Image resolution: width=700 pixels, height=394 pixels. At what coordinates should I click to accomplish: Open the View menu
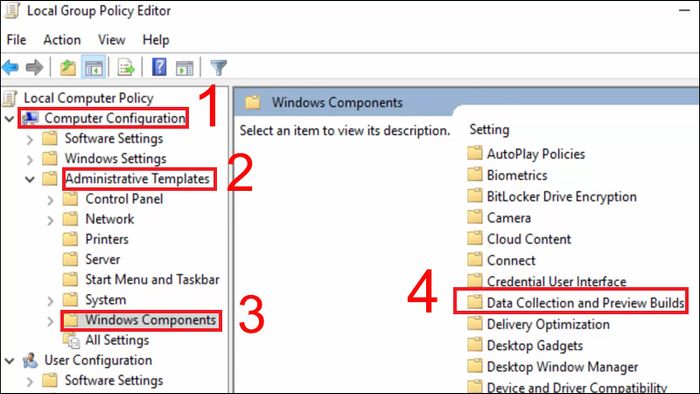click(x=112, y=40)
